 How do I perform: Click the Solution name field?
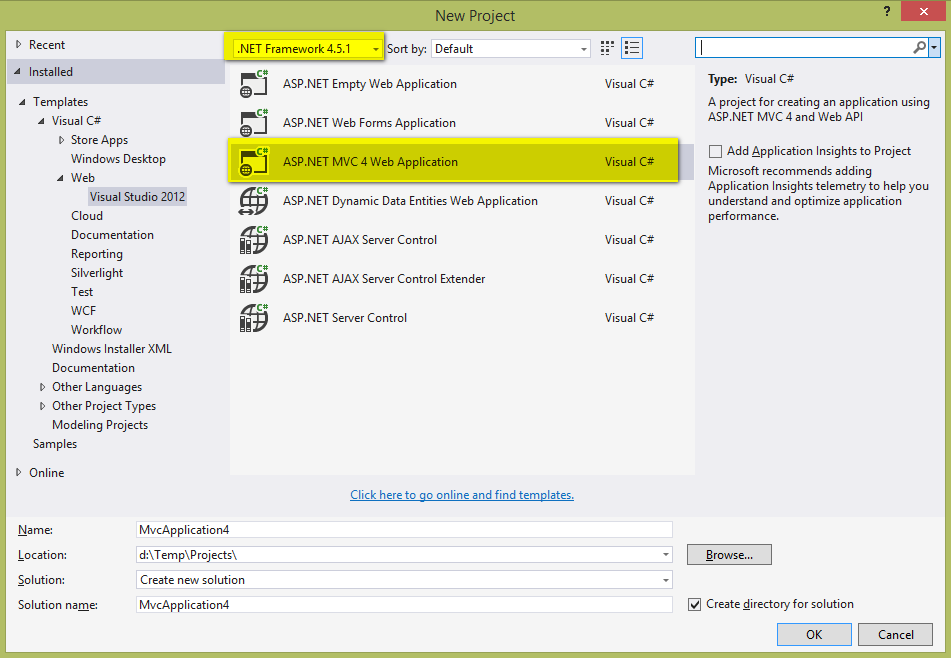pos(404,605)
